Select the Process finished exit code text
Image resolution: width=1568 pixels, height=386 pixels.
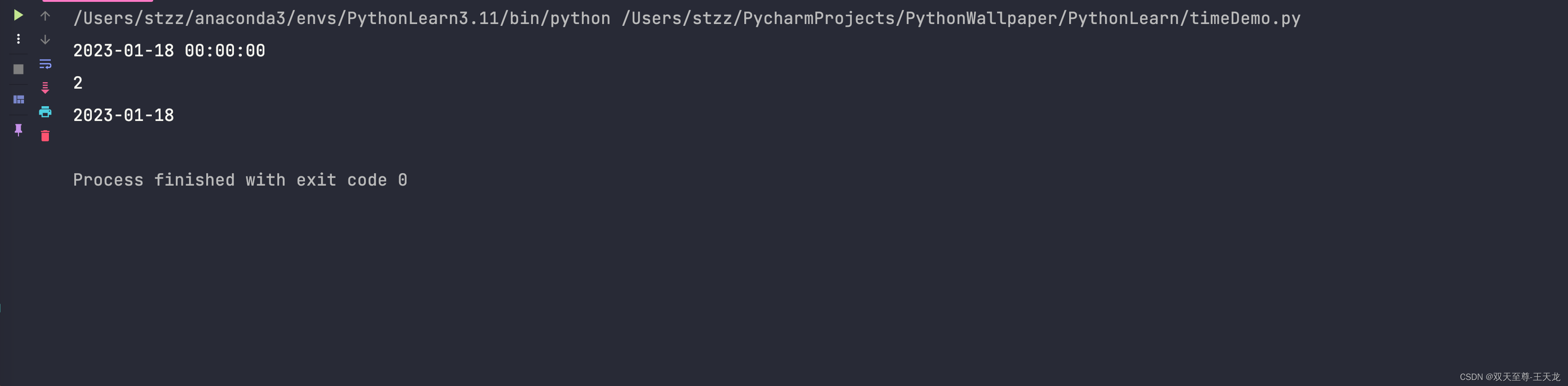[240, 180]
